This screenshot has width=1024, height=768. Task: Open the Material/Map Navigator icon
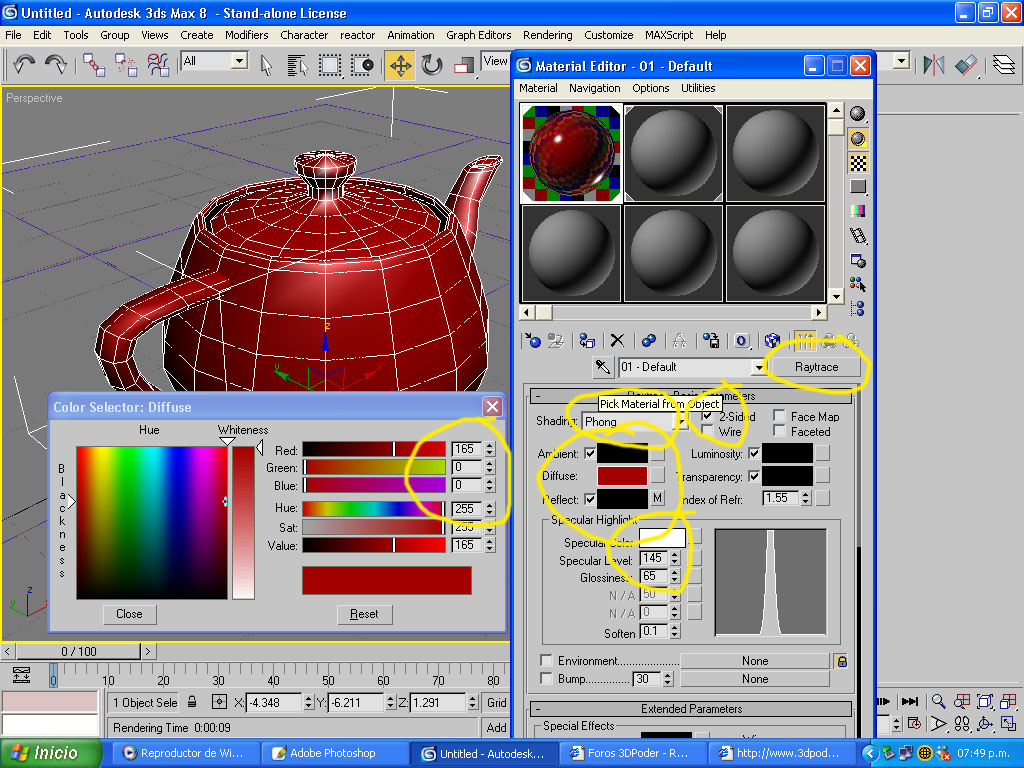pos(857,308)
